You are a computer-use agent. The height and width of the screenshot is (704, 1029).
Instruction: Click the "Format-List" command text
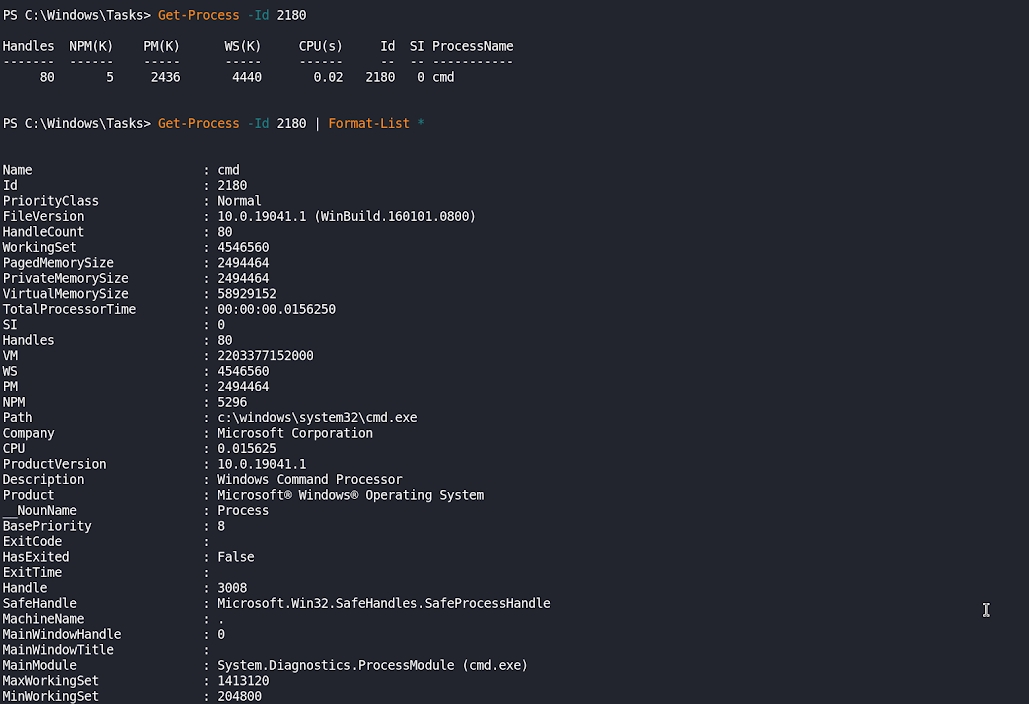tap(369, 123)
